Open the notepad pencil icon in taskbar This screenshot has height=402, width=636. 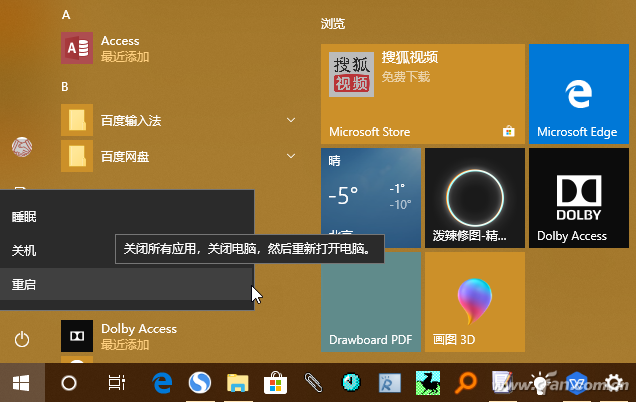pos(502,383)
